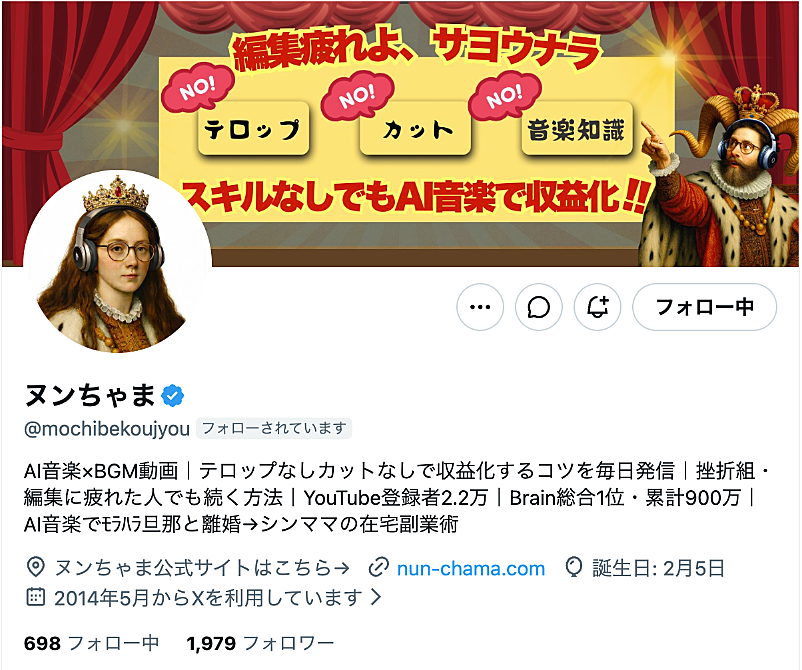Image resolution: width=802 pixels, height=670 pixels.
Task: Click the location pin icon
Action: pos(35,568)
